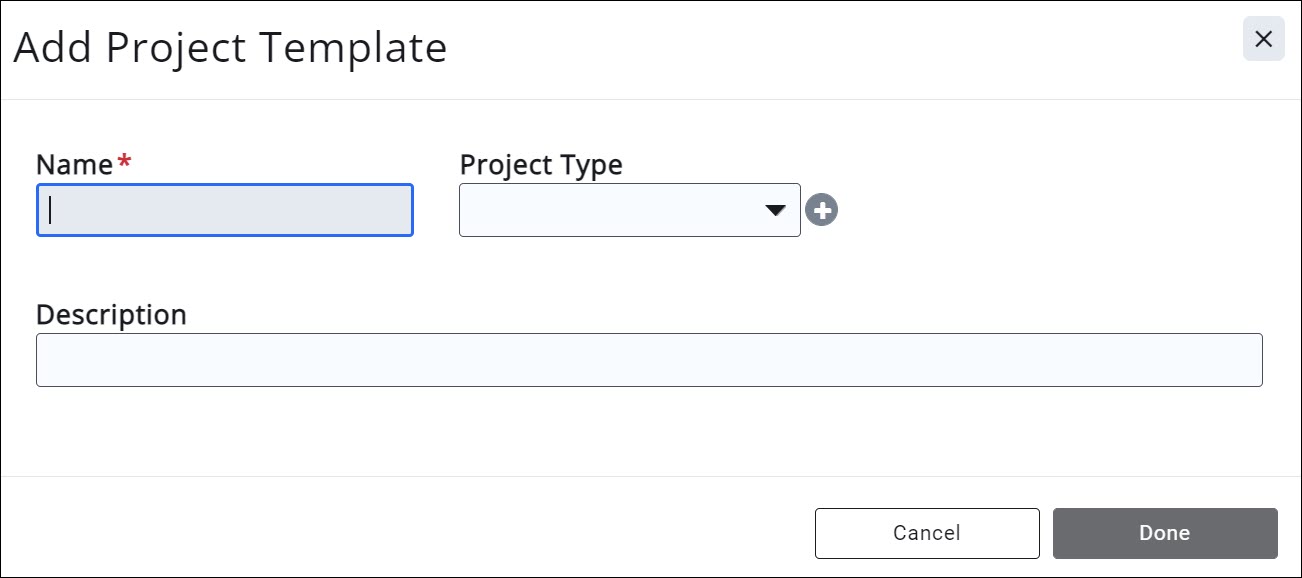
Task: Focus the Name text field
Action: click(225, 210)
